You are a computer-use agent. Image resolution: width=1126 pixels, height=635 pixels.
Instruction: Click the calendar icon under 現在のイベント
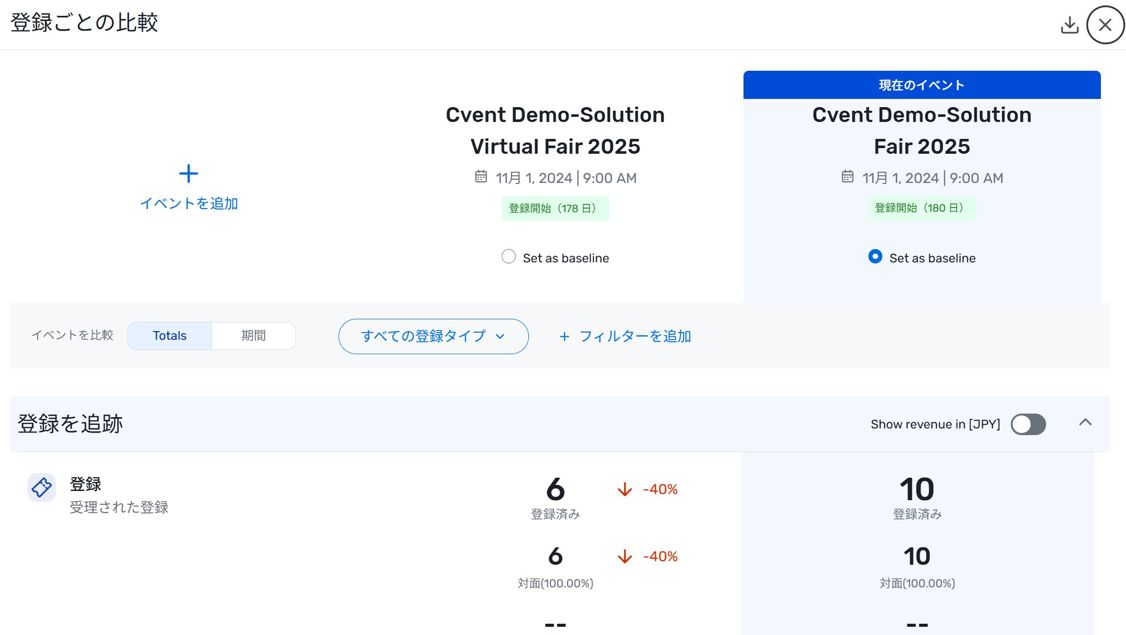tap(847, 177)
